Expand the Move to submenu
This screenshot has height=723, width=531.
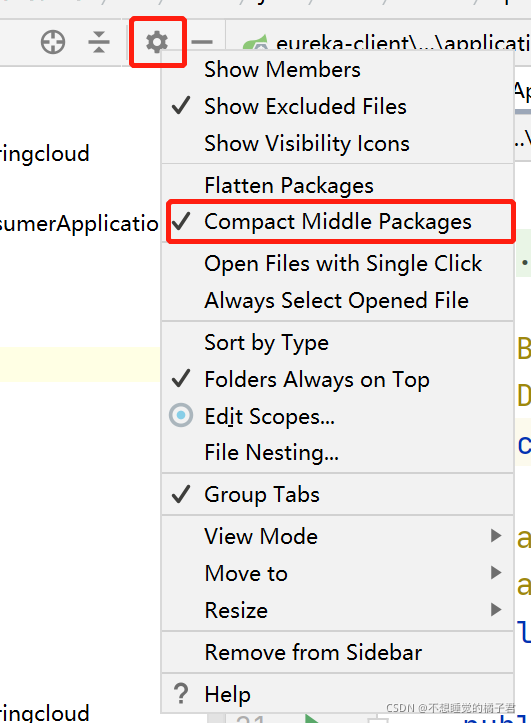[x=337, y=573]
